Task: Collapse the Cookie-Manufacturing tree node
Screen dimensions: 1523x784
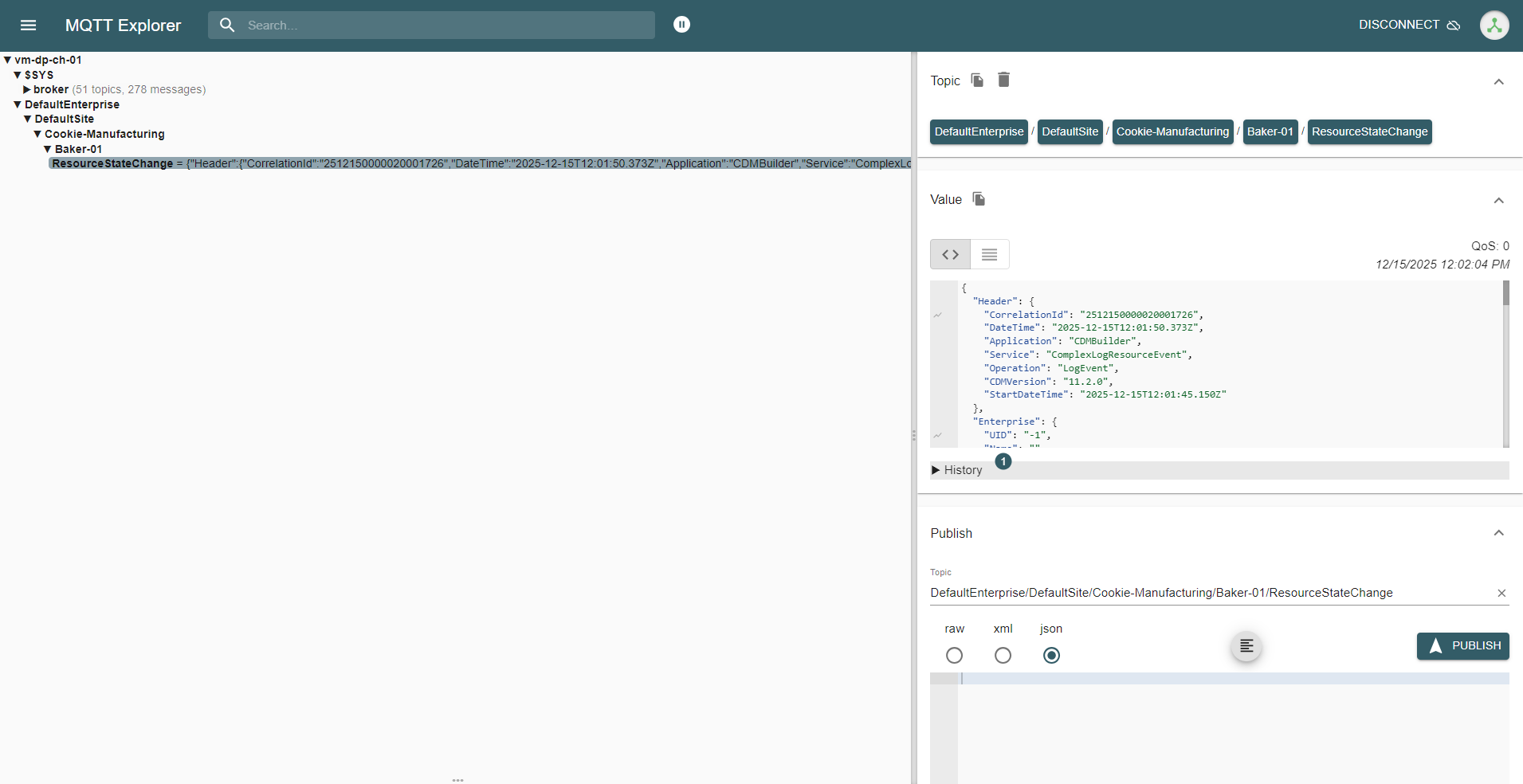Action: pos(37,134)
